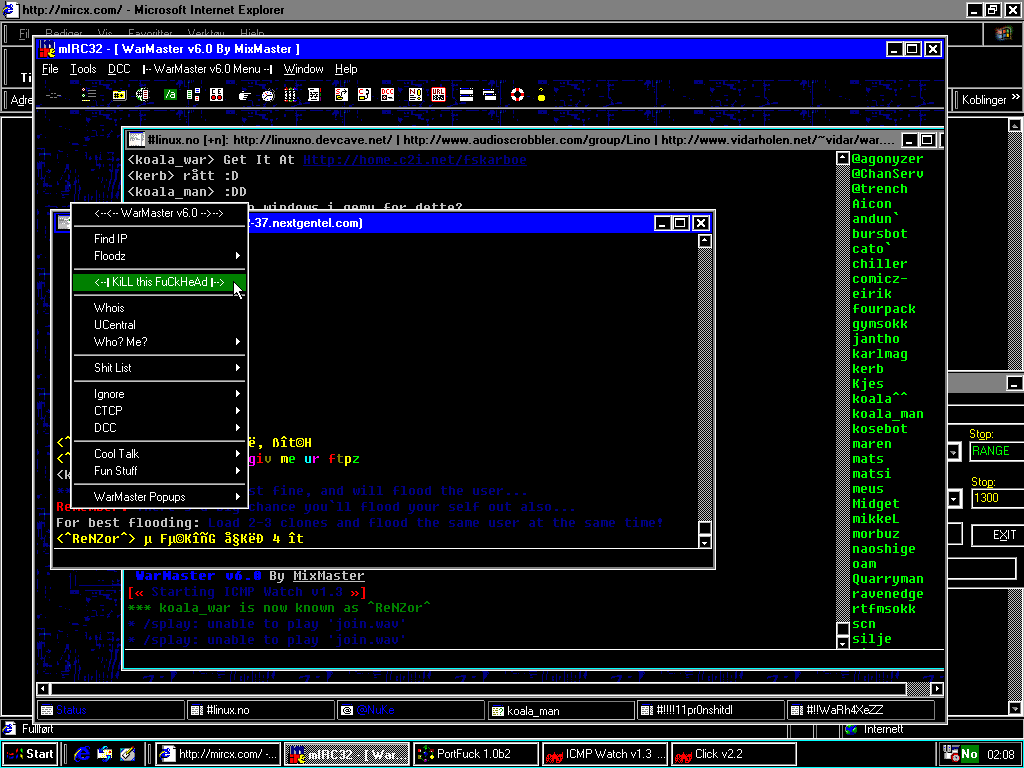Click the 1300 Stop input field
Viewport: 1024px width, 768px height.
tap(997, 498)
